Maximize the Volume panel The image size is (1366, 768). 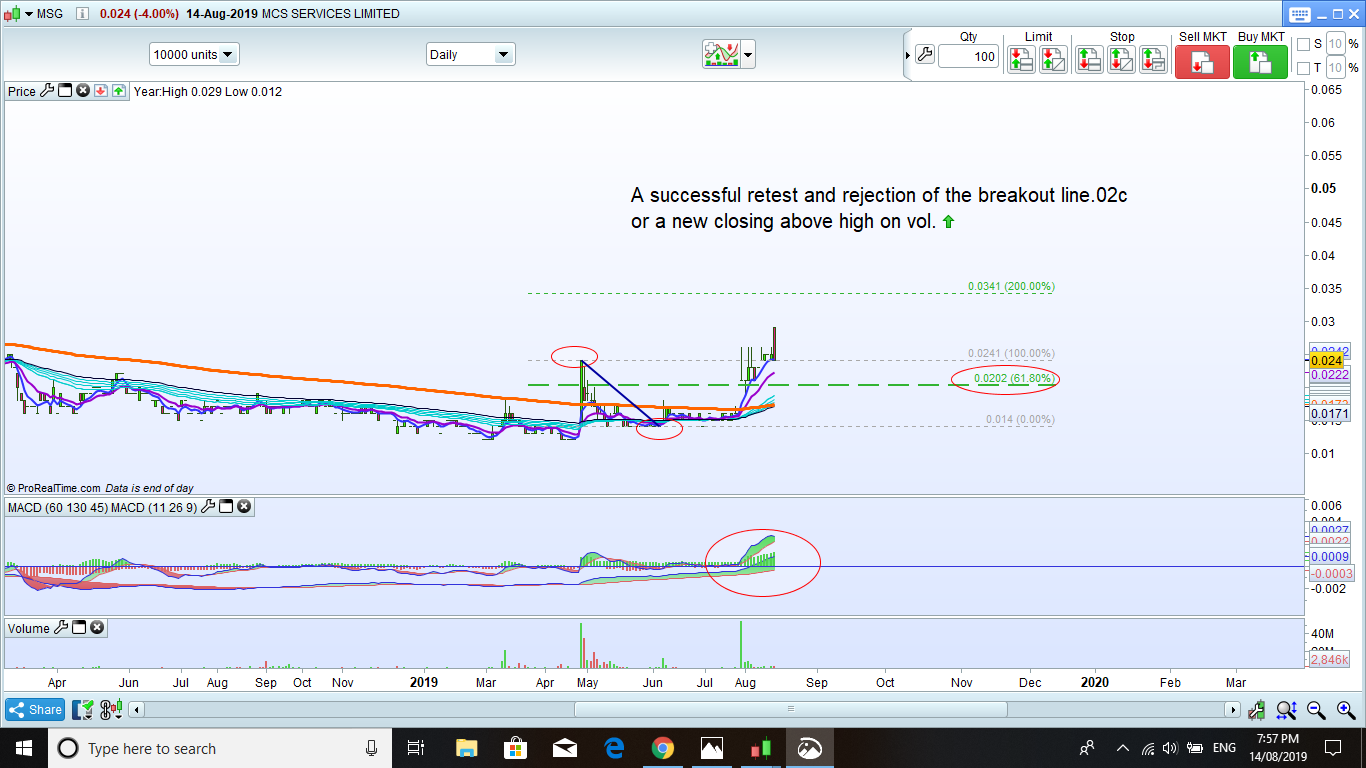[79, 628]
